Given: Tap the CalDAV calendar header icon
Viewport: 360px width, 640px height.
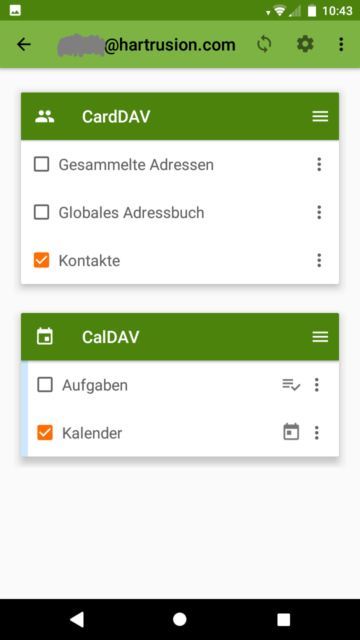Looking at the screenshot, I should click(44, 337).
